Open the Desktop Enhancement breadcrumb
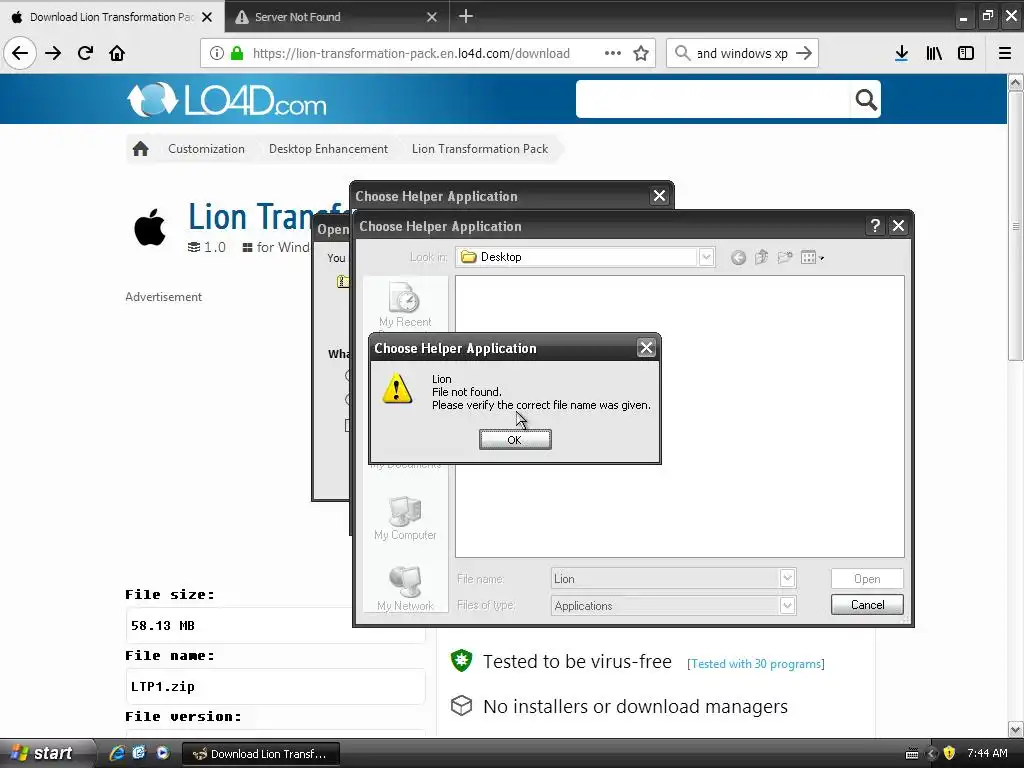1024x768 pixels. pyautogui.click(x=328, y=149)
